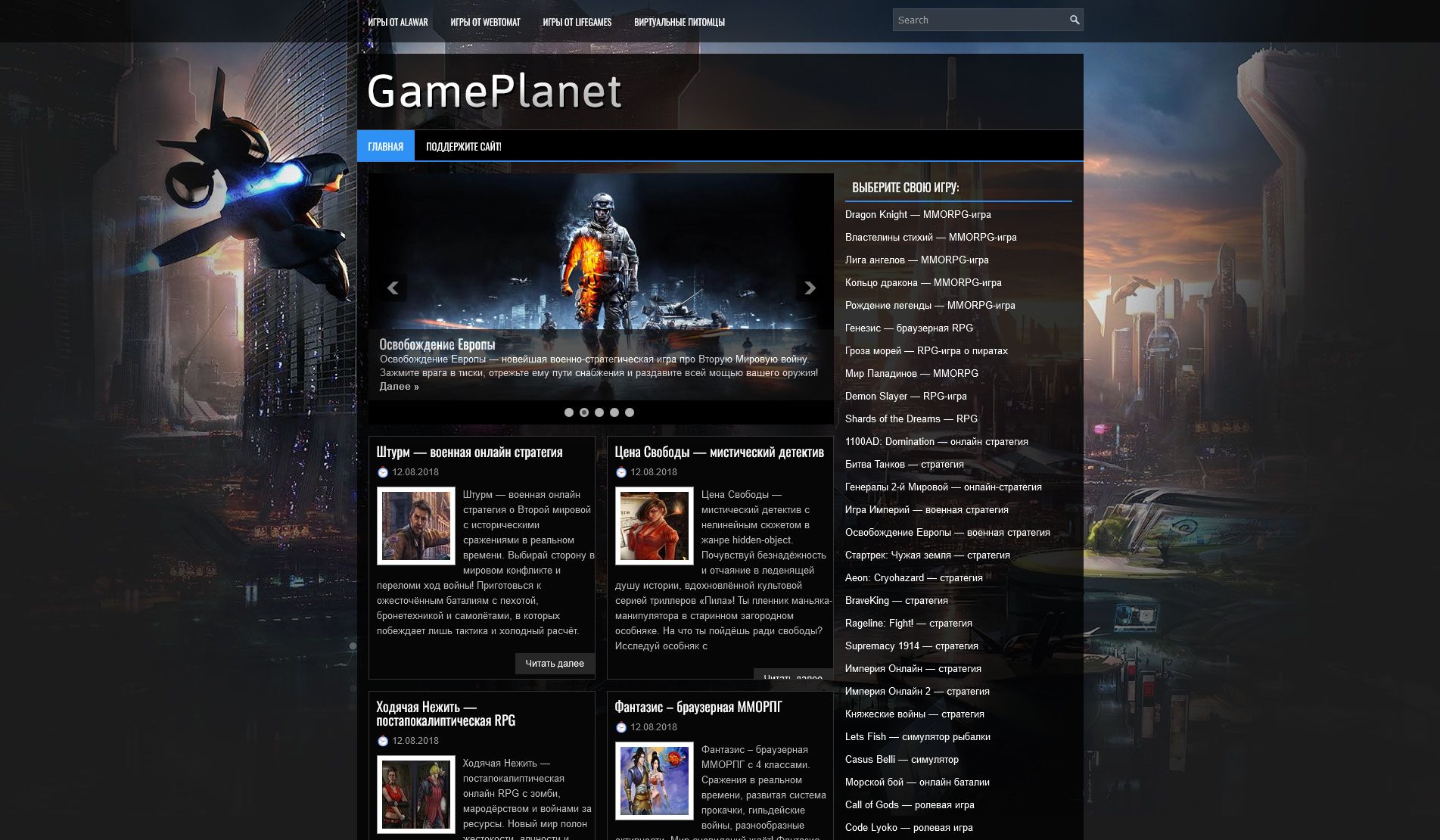The width and height of the screenshot is (1440, 840).
Task: Open Code Lyoko — ролевая игра link
Action: (909, 827)
